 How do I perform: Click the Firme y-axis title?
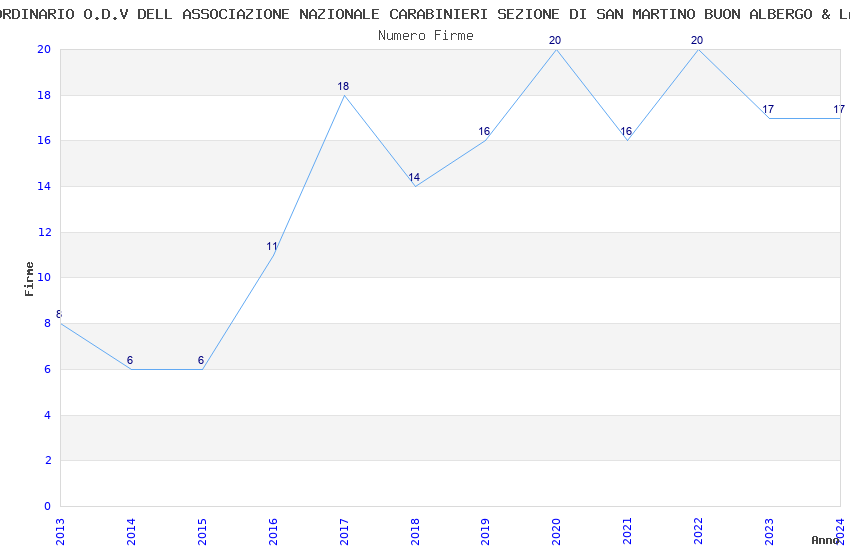click(x=29, y=279)
